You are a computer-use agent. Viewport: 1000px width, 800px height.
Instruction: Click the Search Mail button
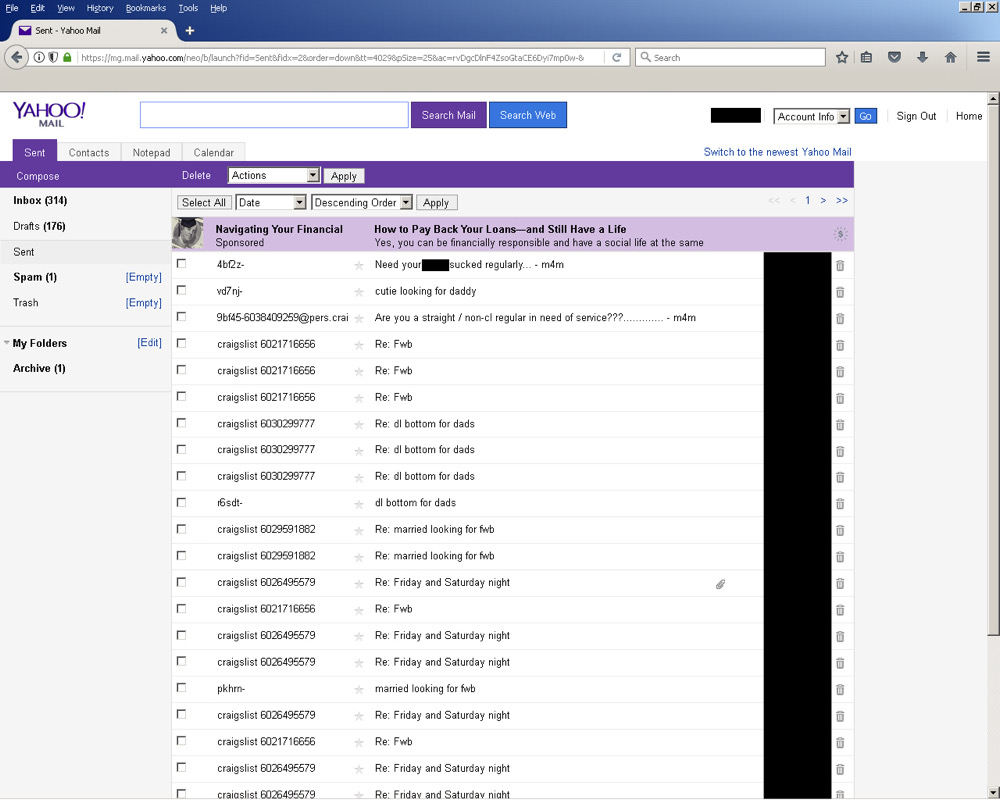(448, 115)
